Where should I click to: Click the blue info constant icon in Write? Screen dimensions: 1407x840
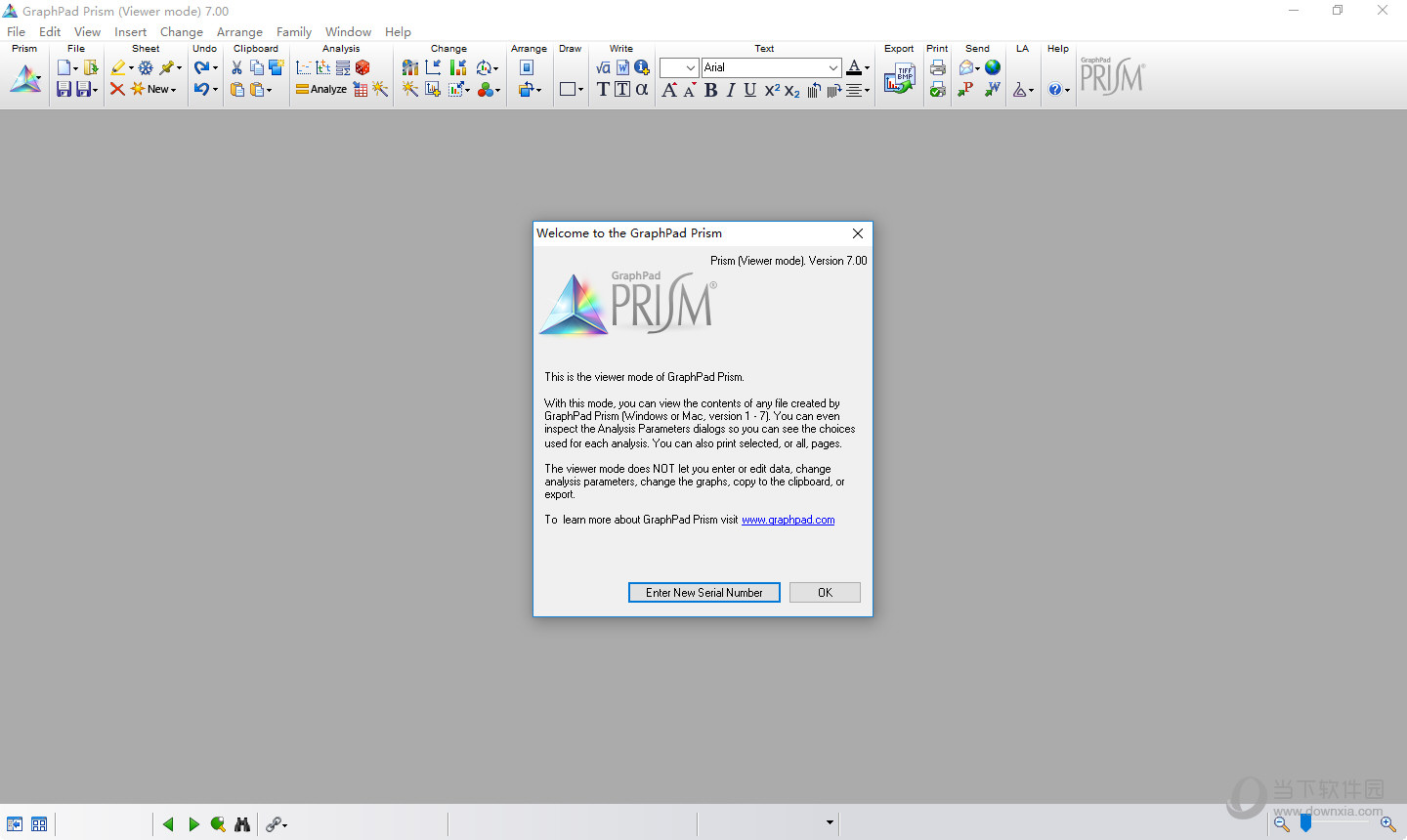tap(642, 67)
